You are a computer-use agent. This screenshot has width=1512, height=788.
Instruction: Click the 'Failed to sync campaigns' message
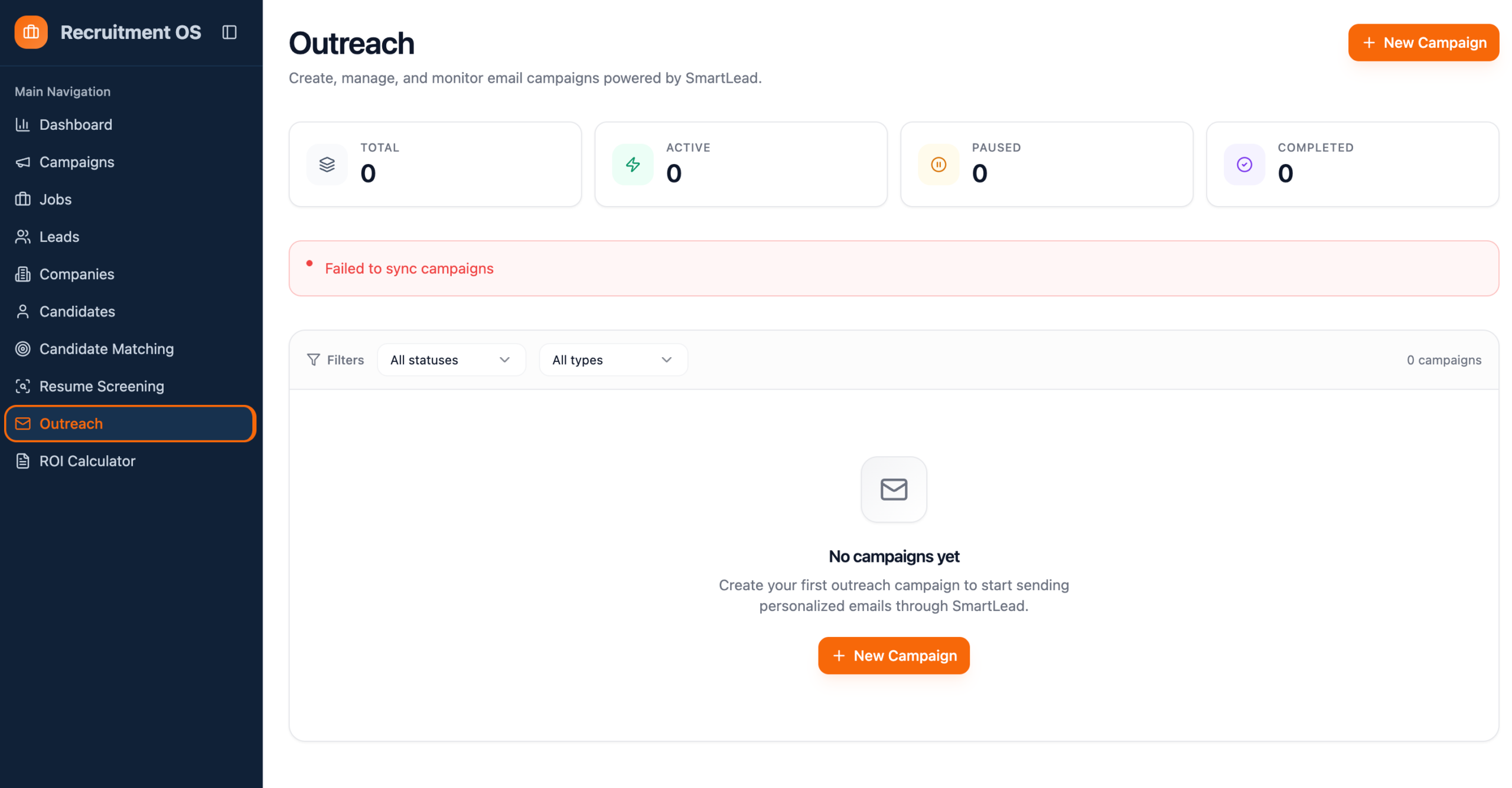409,268
